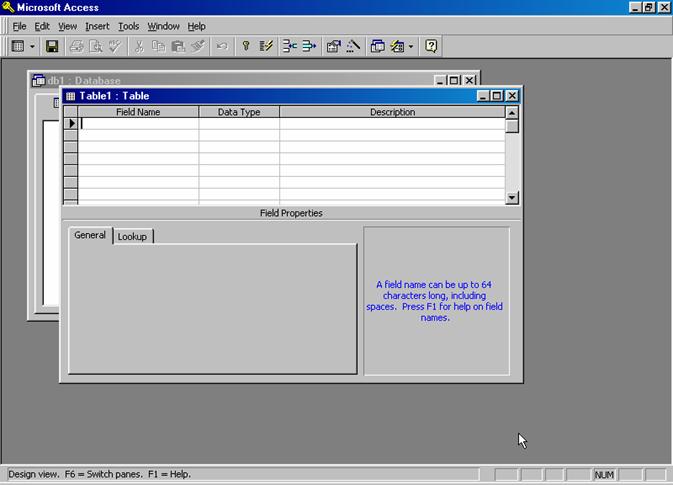Click the first row selector
This screenshot has height=485, width=673.
coord(71,125)
